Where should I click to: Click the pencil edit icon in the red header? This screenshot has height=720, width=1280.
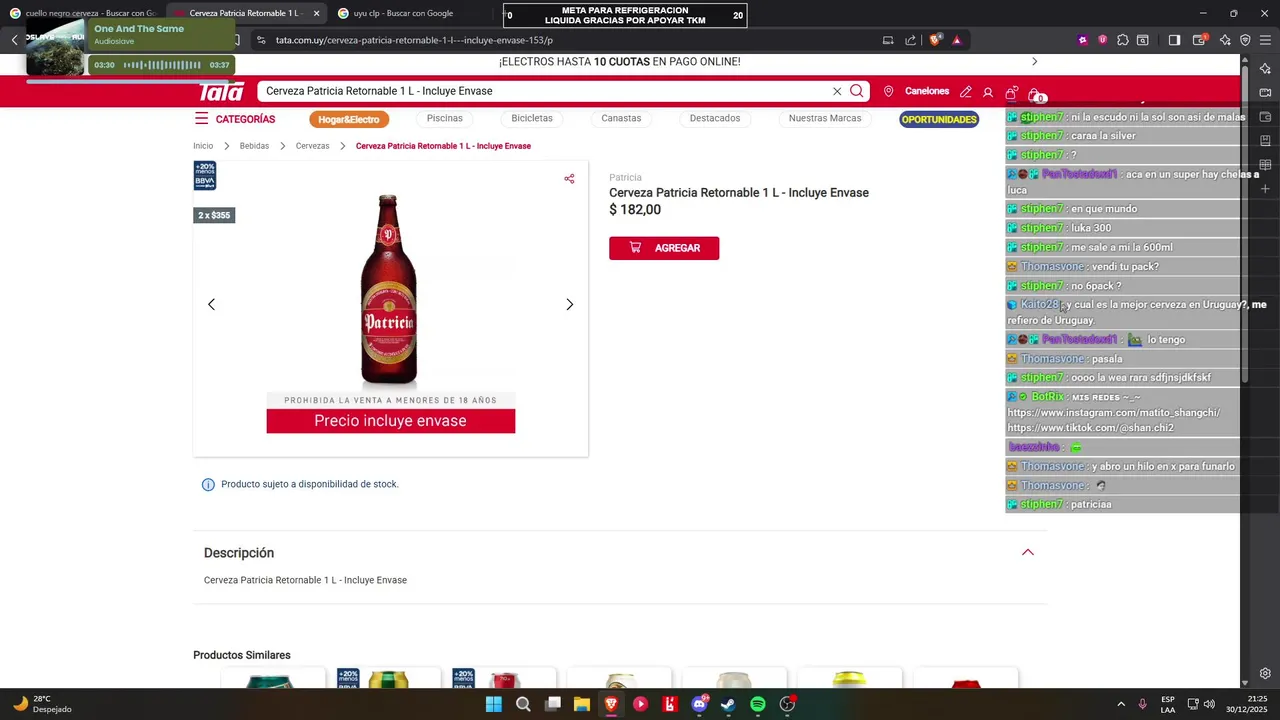965,92
